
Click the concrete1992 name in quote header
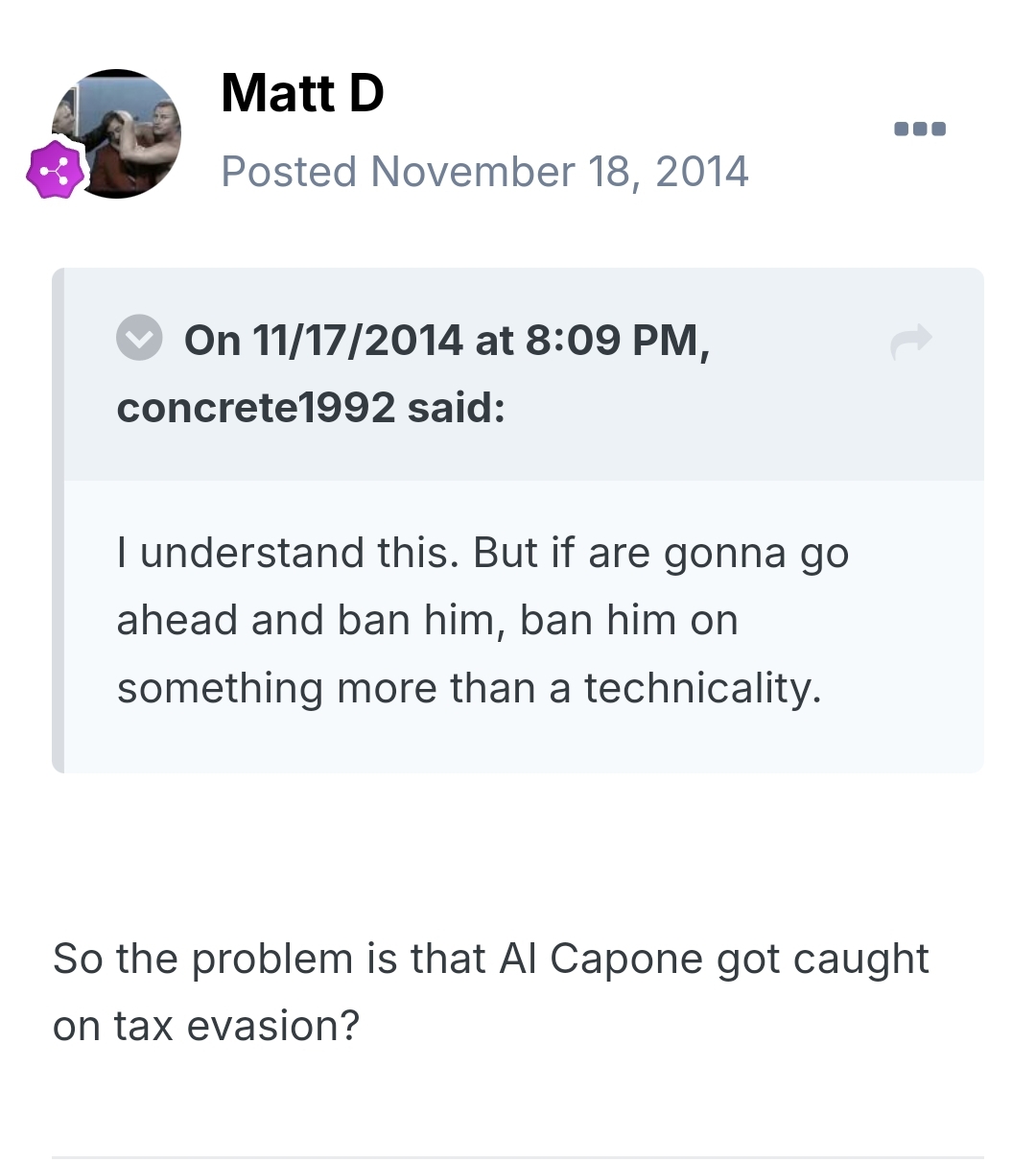[255, 408]
